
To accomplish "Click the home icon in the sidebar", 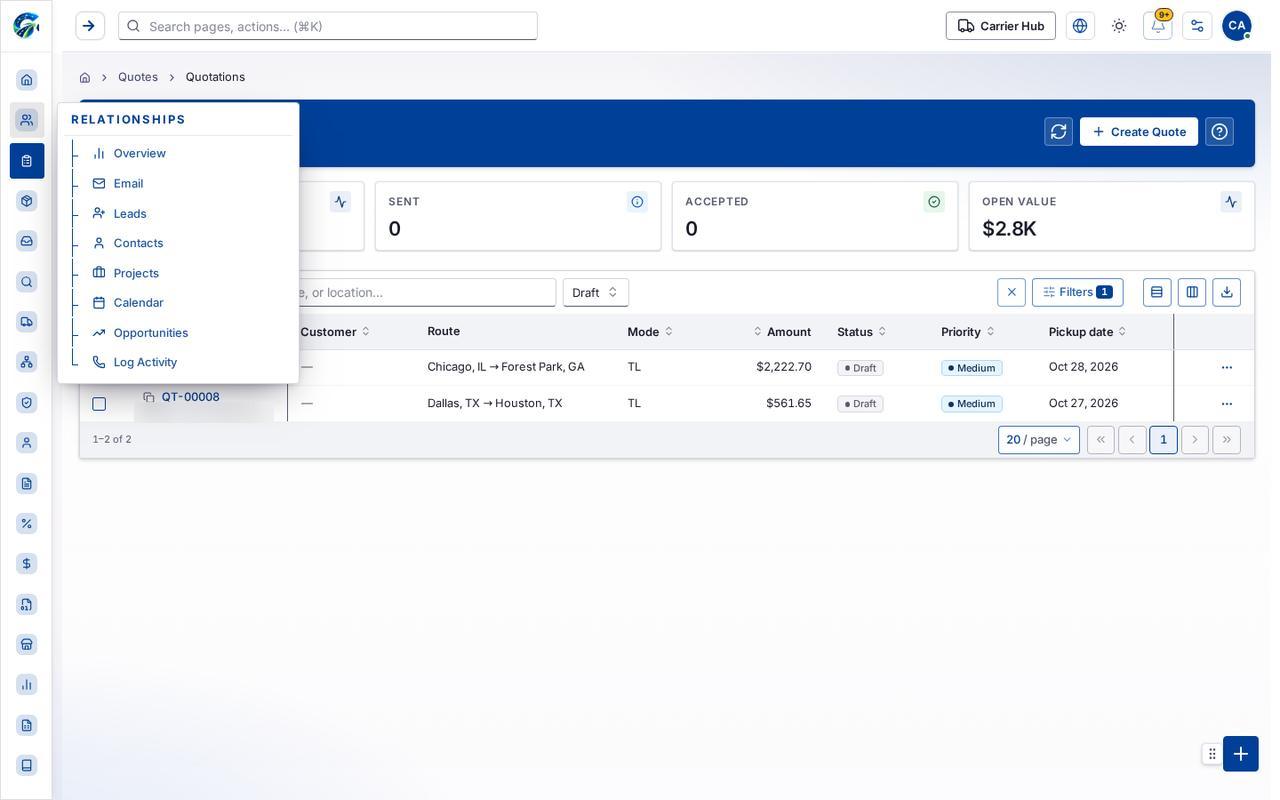I will [27, 80].
